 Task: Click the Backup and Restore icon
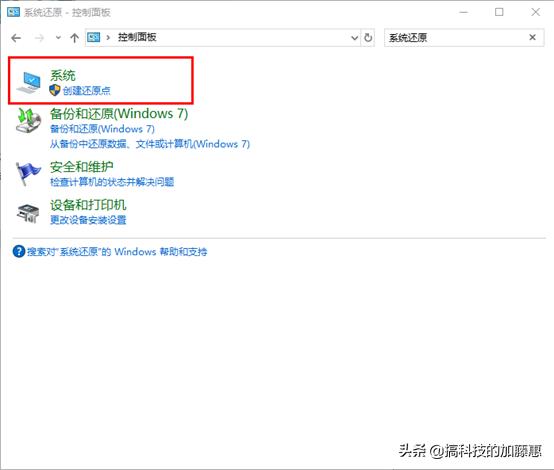29,121
